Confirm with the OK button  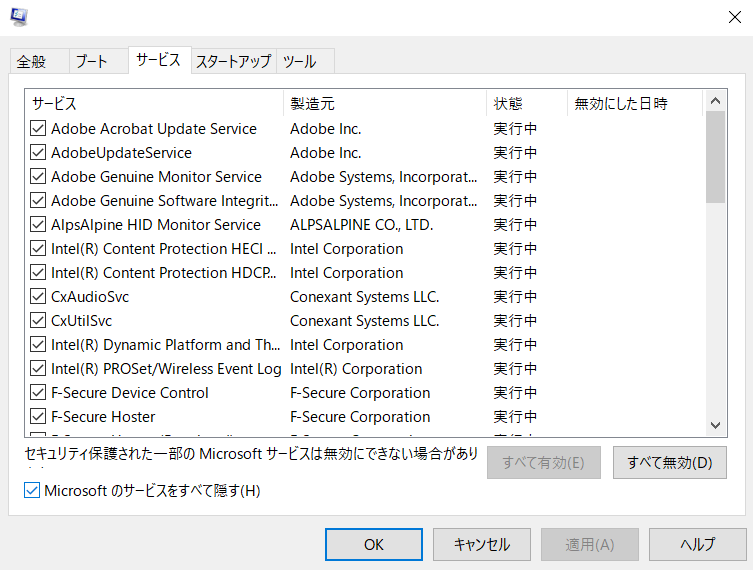tap(374, 545)
